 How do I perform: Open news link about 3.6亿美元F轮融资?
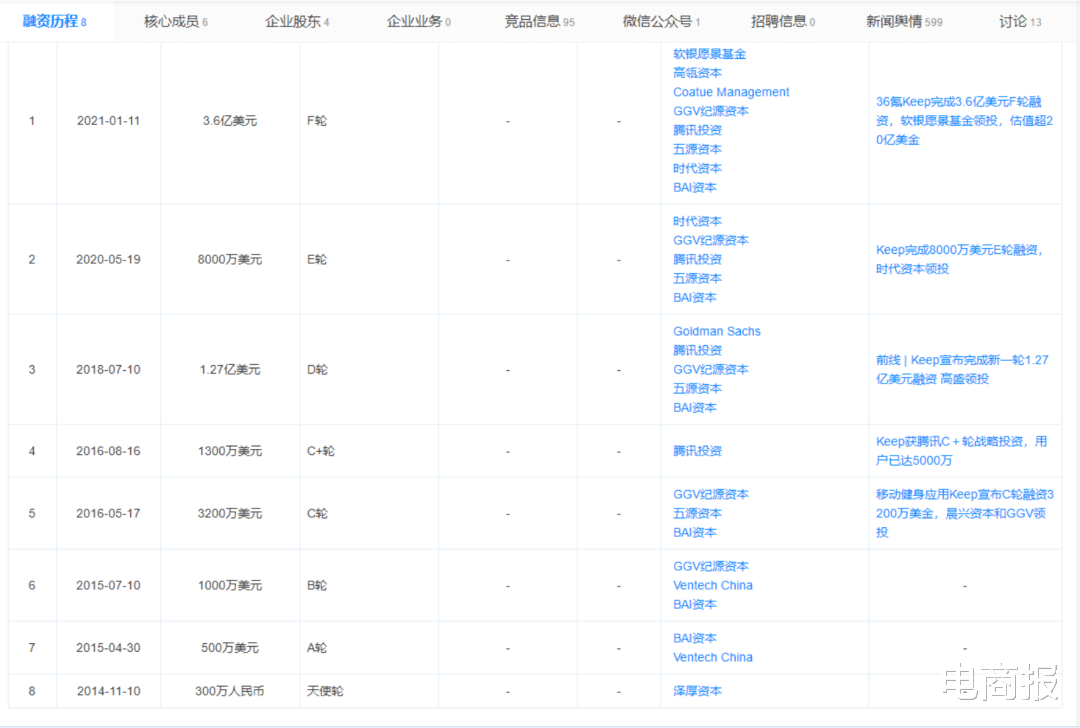click(x=964, y=121)
